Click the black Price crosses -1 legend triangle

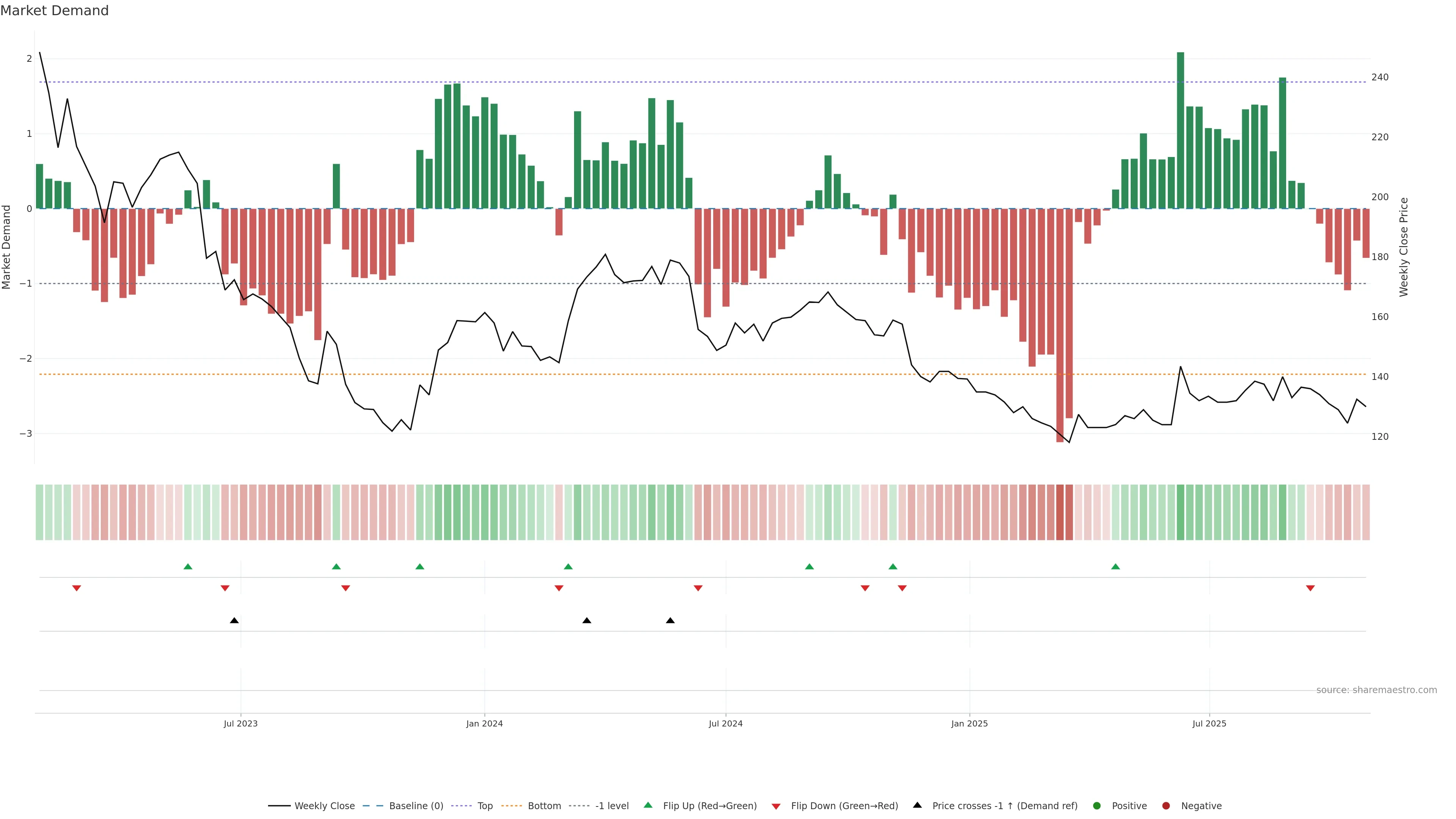point(917,805)
